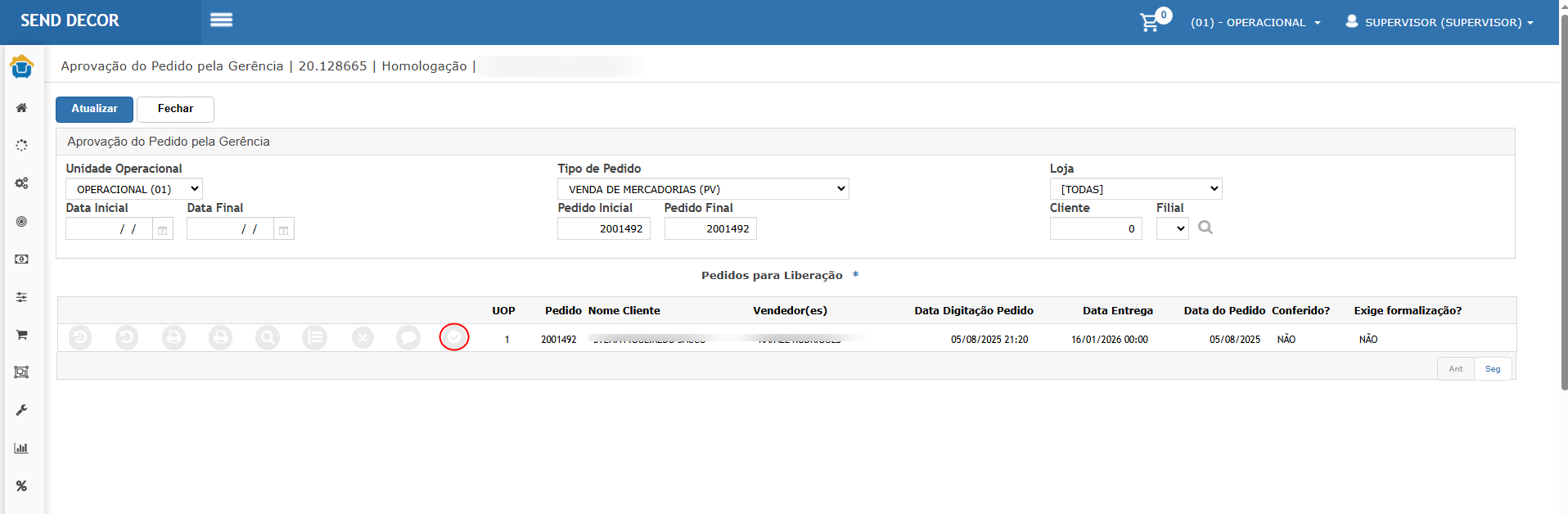Open the (01) - OPERACIONAL menu
The height and width of the screenshot is (514, 1568).
click(1255, 23)
